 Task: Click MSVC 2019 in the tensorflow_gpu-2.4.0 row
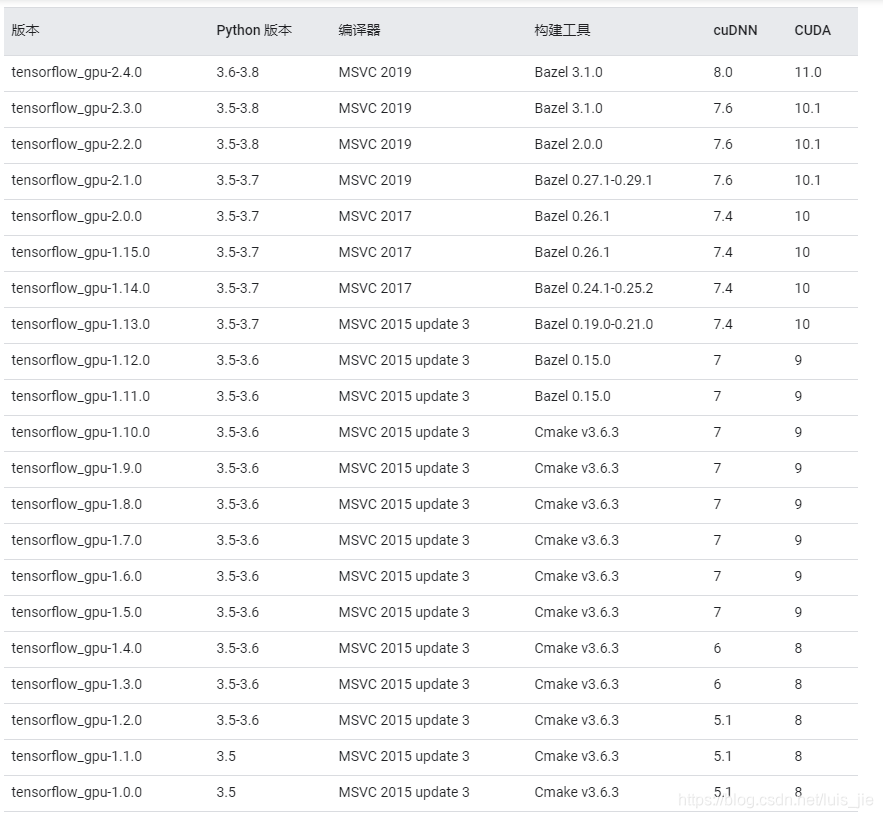pyautogui.click(x=375, y=72)
